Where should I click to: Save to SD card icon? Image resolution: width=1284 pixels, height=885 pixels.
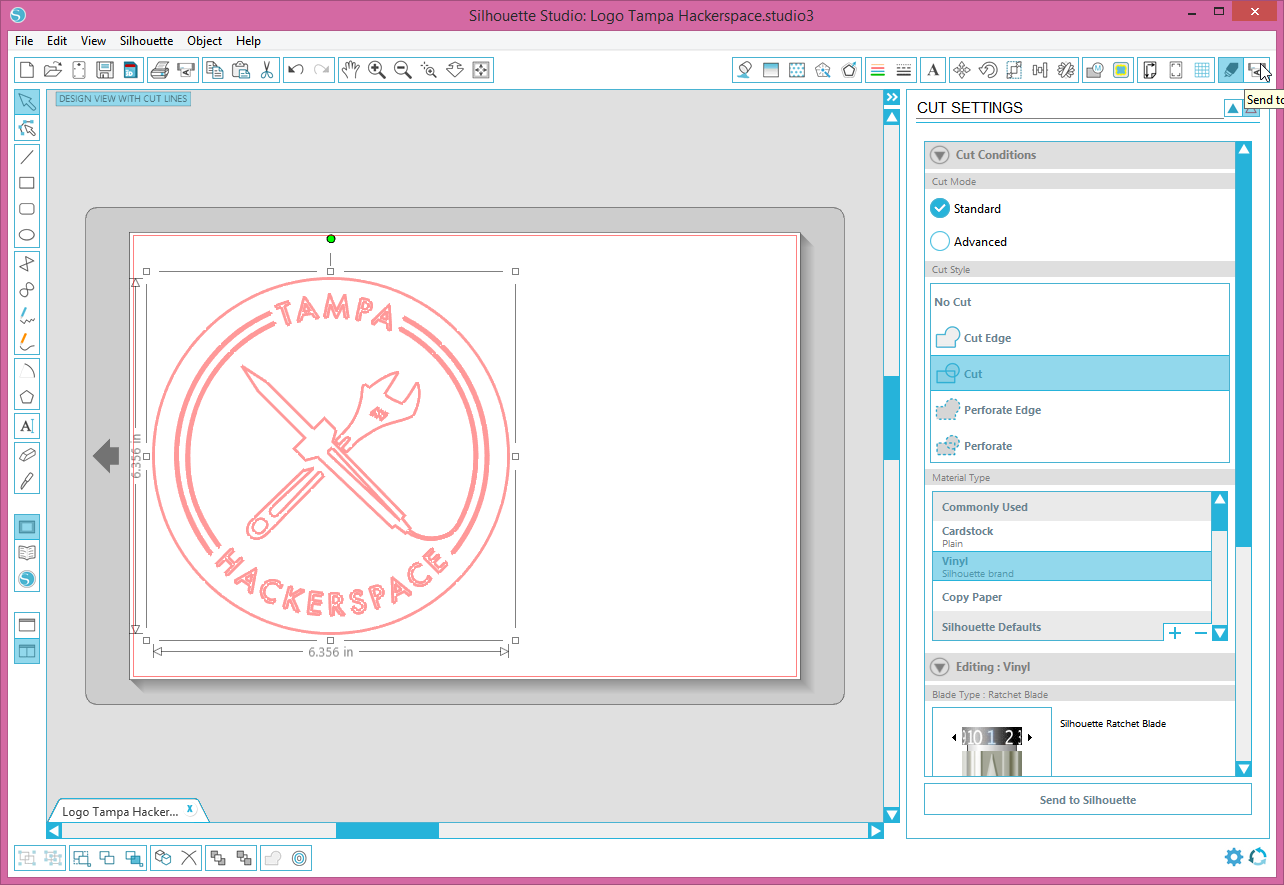[x=131, y=70]
